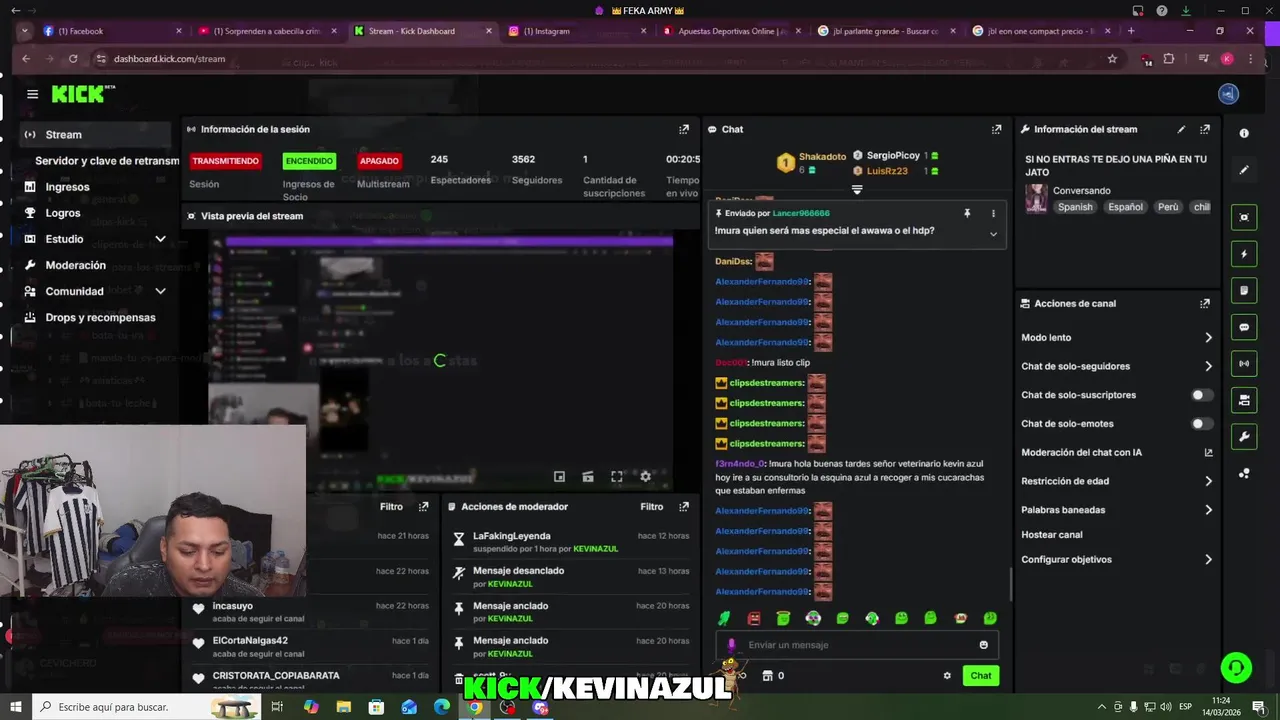Edit stream info with the pencil icon in its header
The image size is (1280, 720).
(1181, 129)
